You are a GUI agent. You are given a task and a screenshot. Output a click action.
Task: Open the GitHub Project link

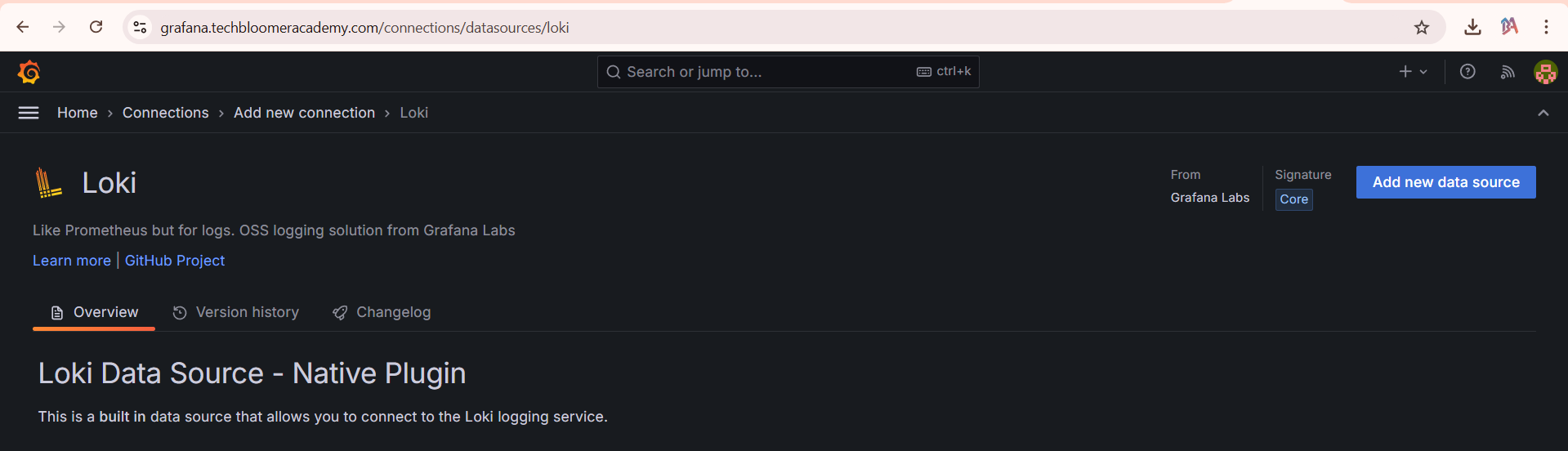pos(175,261)
